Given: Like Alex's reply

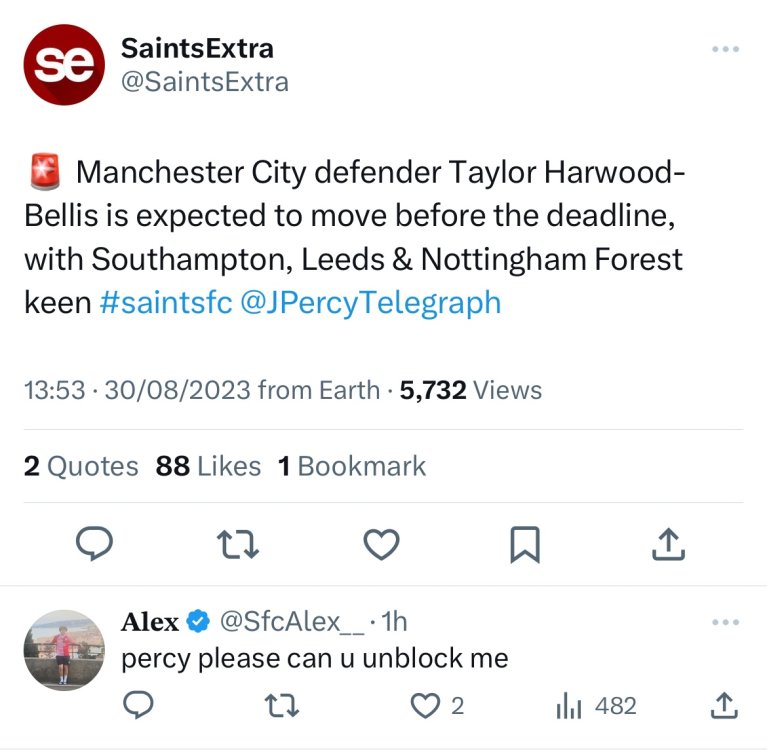Looking at the screenshot, I should [x=426, y=706].
